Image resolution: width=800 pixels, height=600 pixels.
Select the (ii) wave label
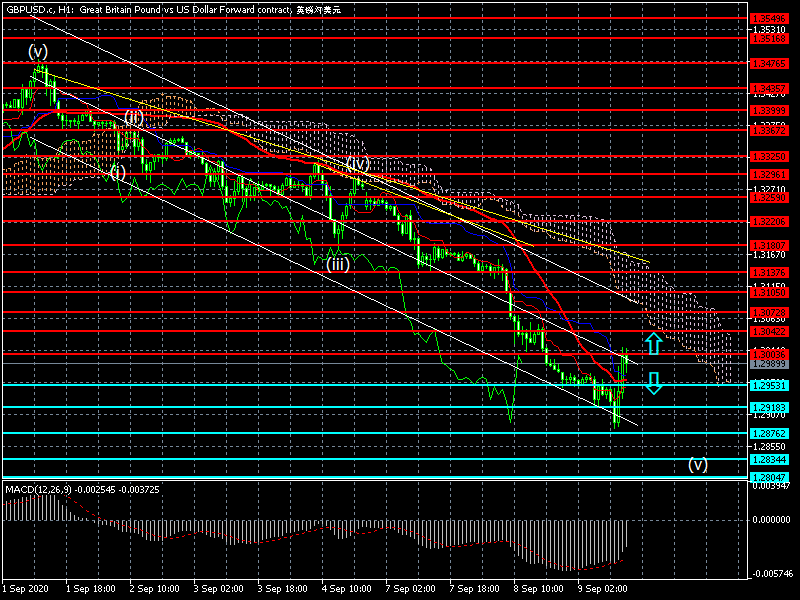pyautogui.click(x=134, y=117)
